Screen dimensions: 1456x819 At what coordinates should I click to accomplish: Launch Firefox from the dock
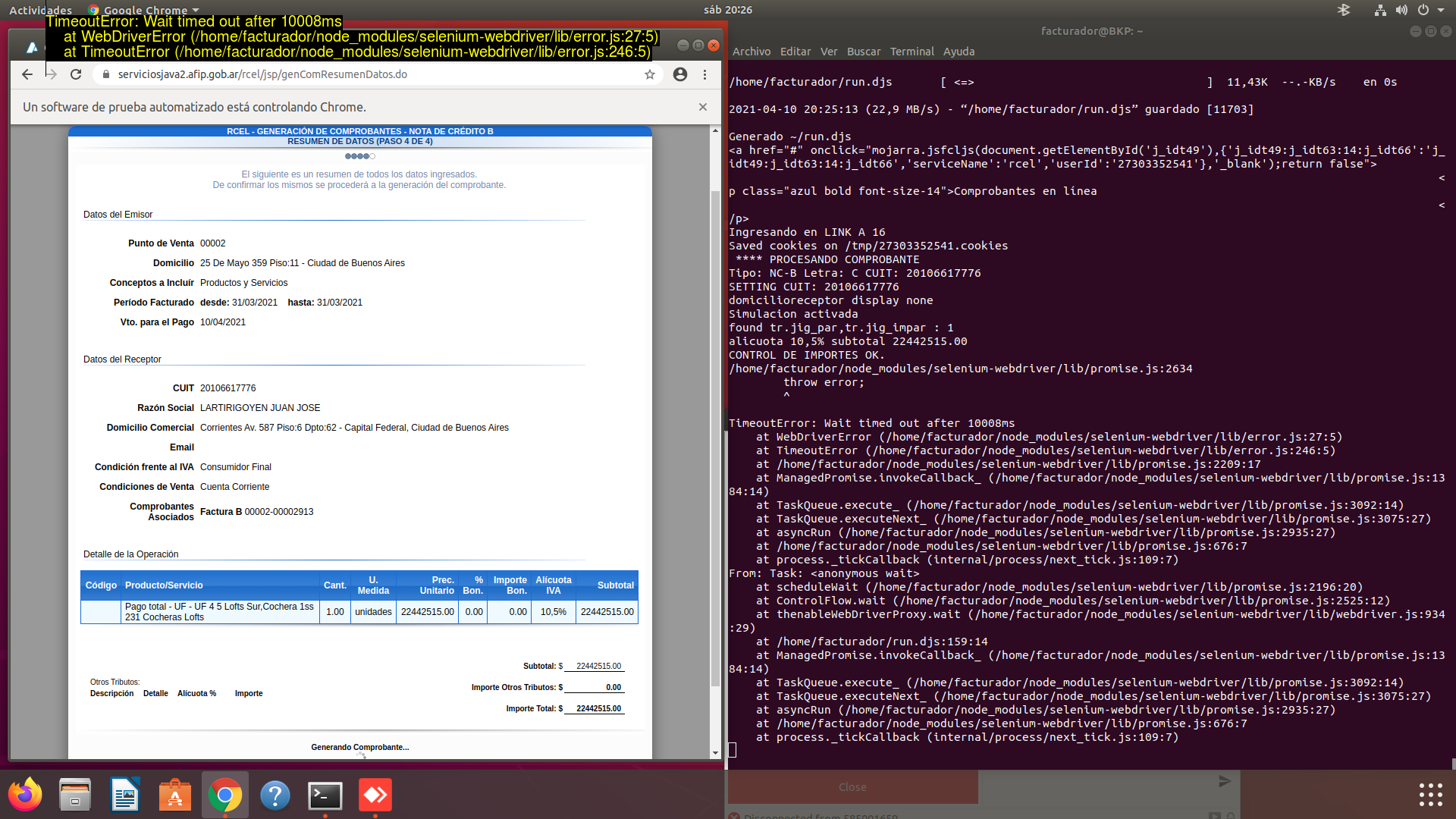click(25, 795)
